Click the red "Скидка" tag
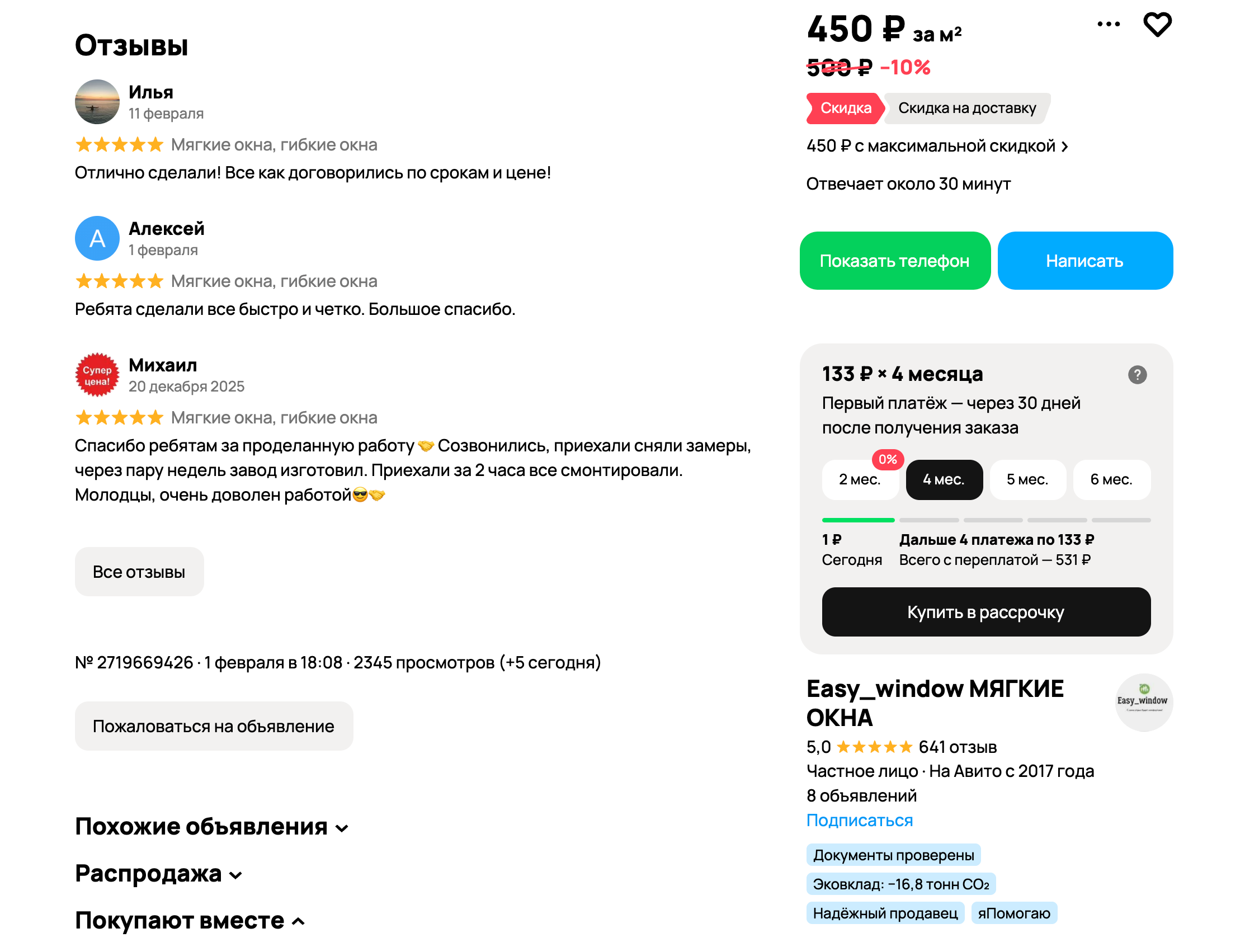Screen dimensions: 1259x952 click(845, 108)
